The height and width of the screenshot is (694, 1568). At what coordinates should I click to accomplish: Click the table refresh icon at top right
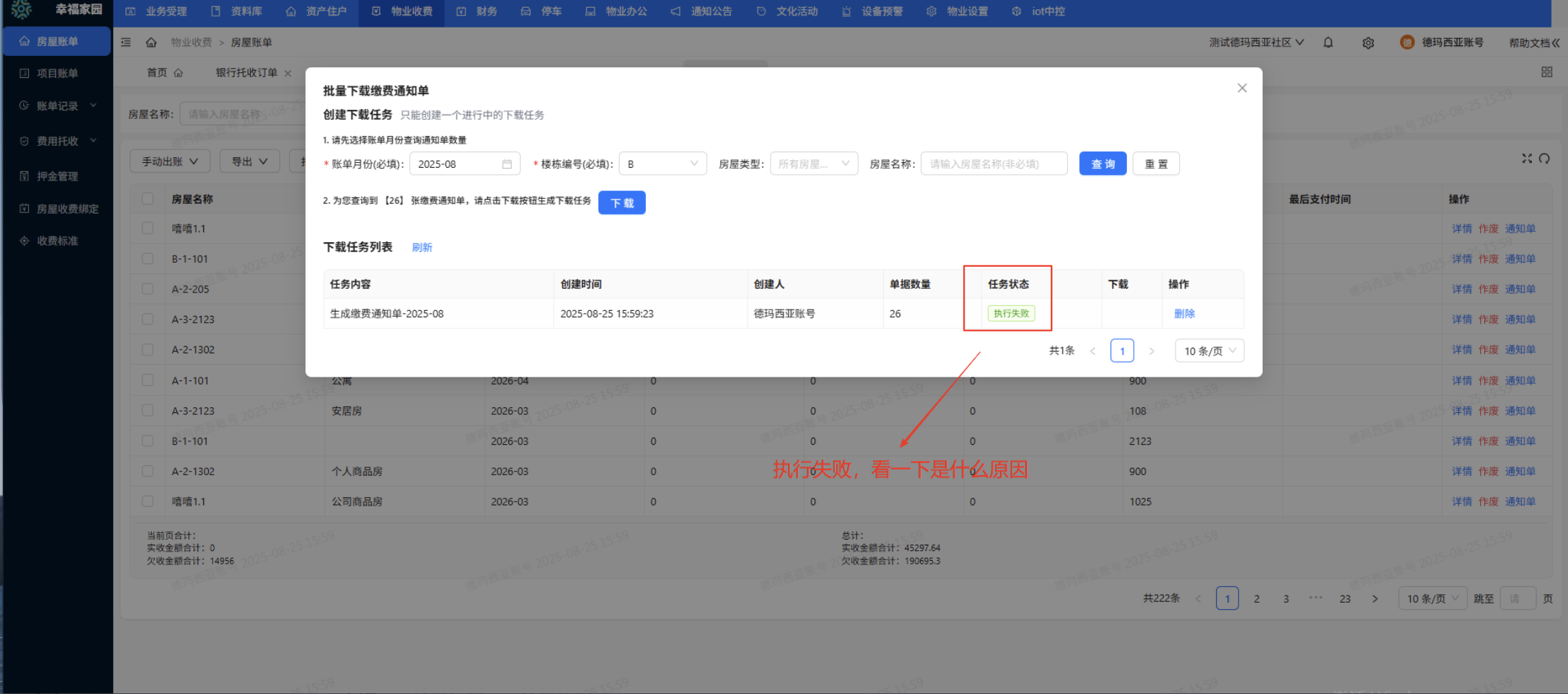pos(1545,159)
